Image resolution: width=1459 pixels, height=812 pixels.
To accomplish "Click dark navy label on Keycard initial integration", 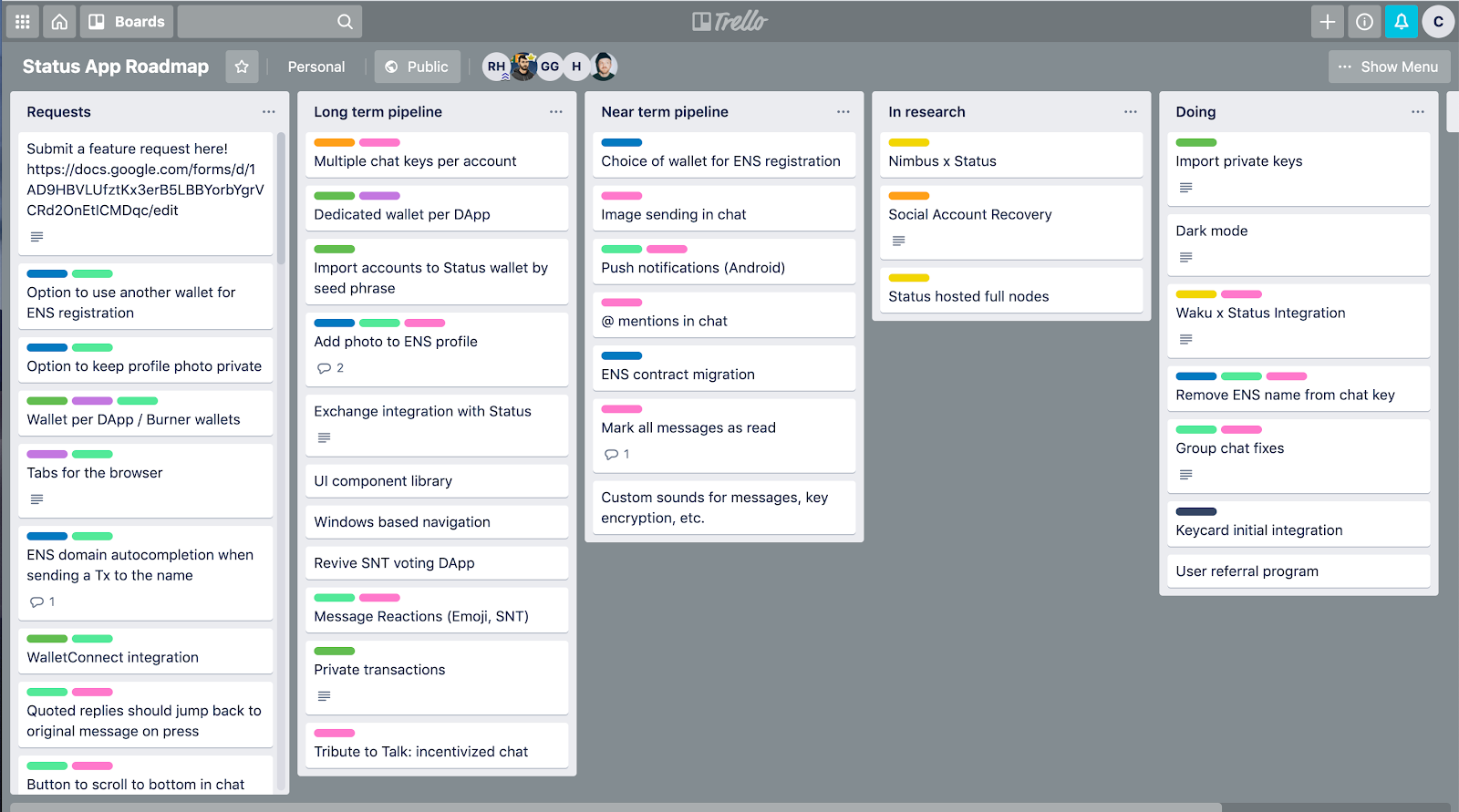I will pyautogui.click(x=1195, y=511).
